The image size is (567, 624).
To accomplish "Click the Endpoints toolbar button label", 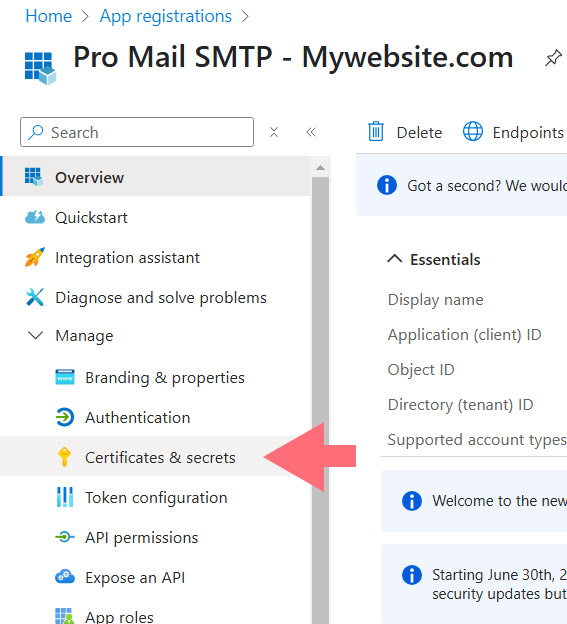I will pos(528,133).
